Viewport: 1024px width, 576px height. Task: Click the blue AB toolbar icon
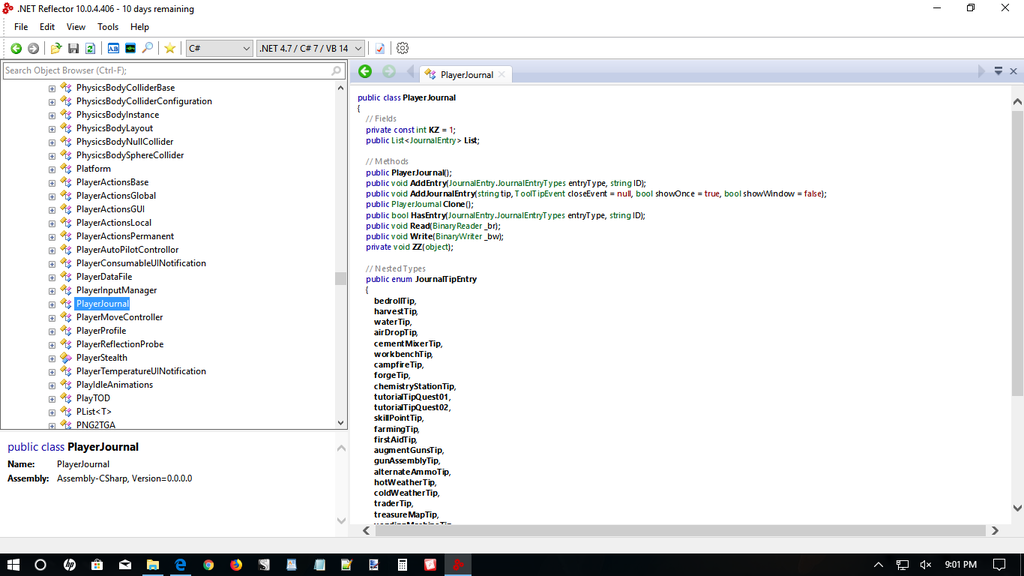[113, 48]
